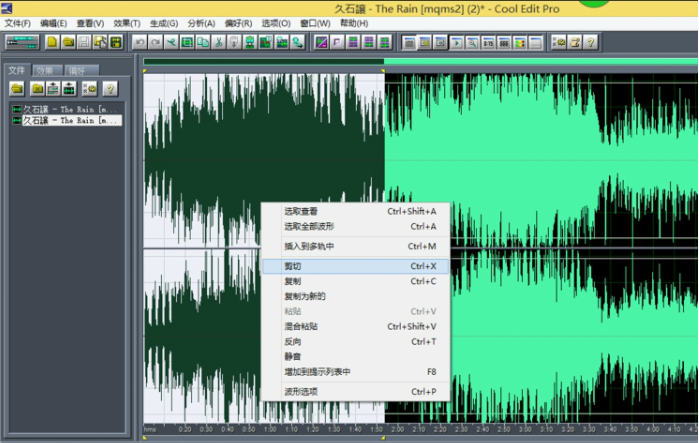Click the 2:00 mark on time ruler
This screenshot has height=443, width=699.
[397, 429]
